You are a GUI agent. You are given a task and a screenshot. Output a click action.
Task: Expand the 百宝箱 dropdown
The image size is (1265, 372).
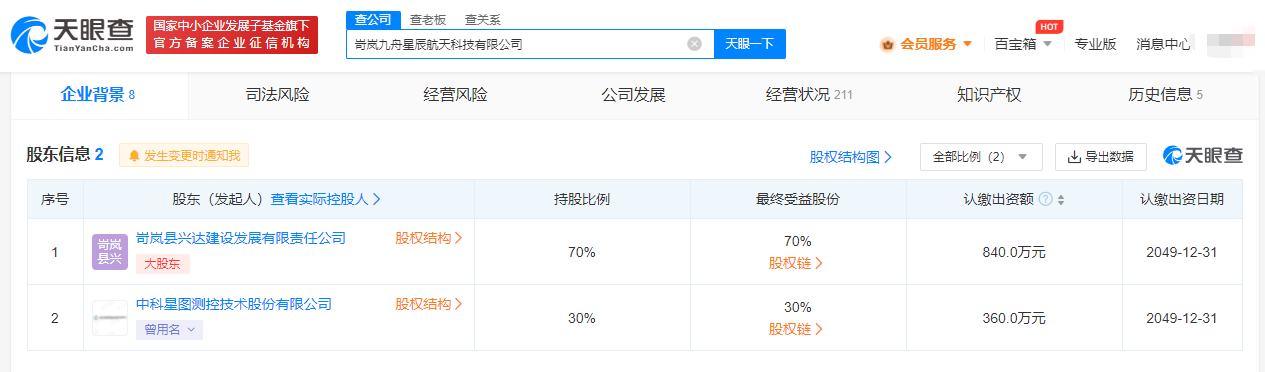1023,44
